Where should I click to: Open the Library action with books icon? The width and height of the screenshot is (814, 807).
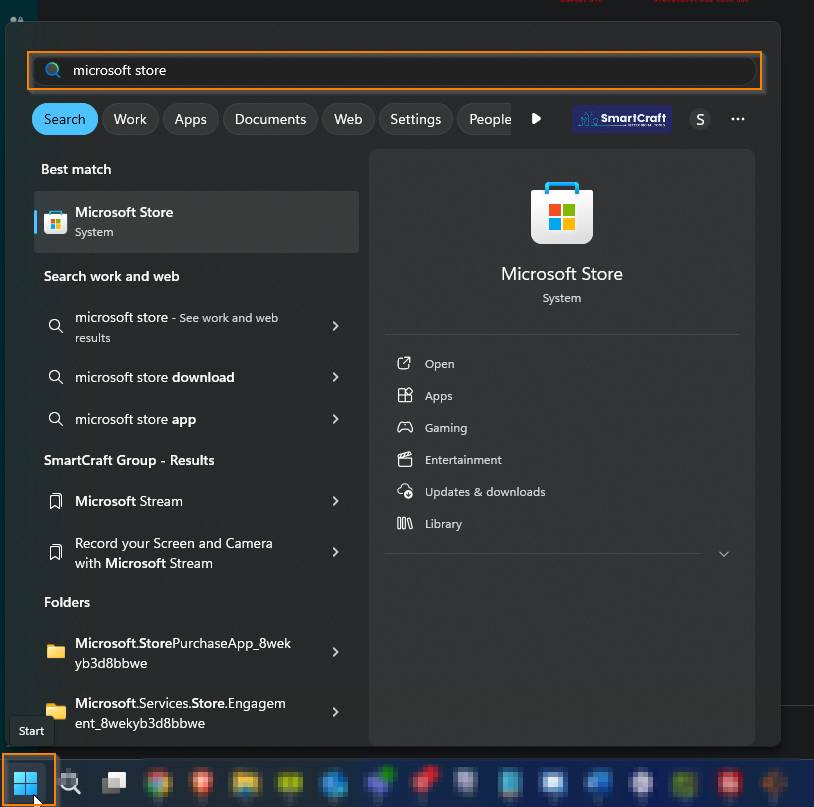coord(429,524)
